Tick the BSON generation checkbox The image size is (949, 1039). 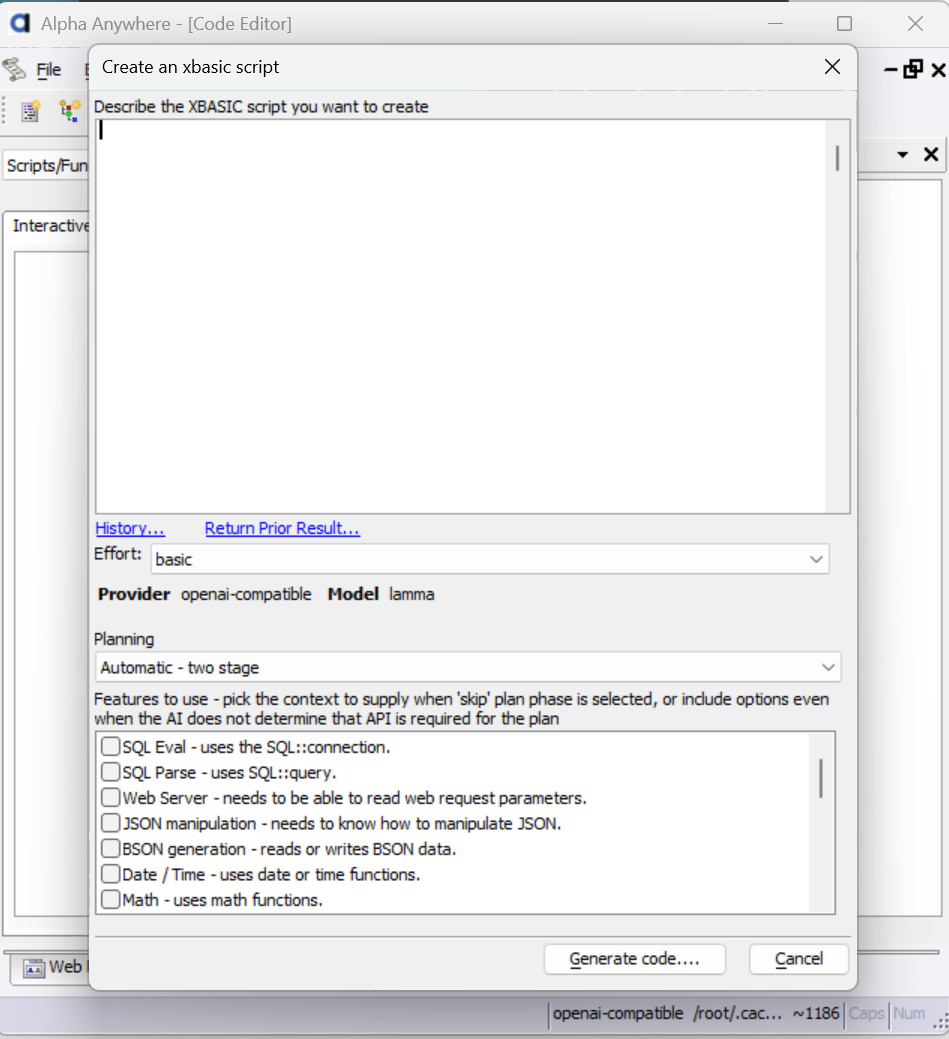pos(111,849)
